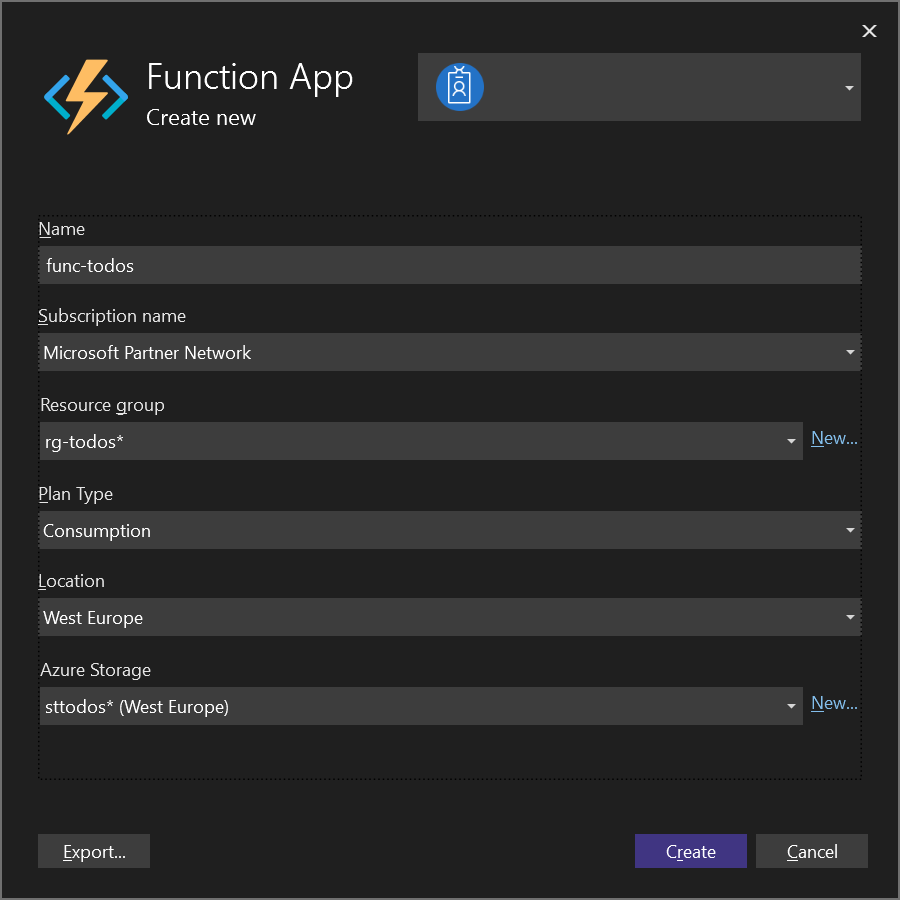Click the Cancel button

[811, 851]
